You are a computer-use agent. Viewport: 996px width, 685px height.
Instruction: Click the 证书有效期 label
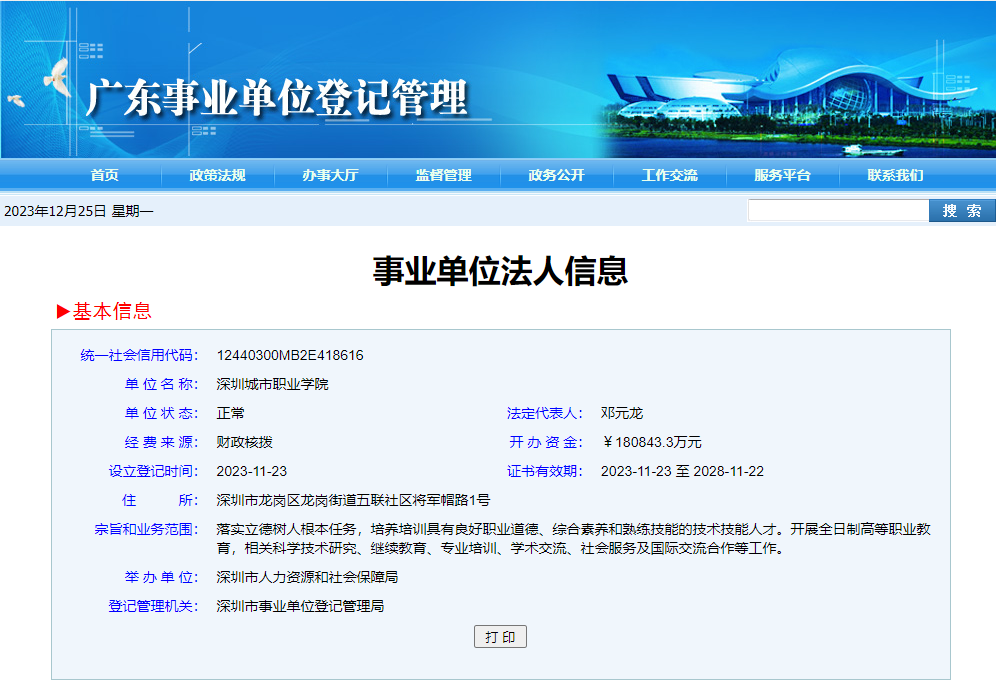click(x=545, y=471)
